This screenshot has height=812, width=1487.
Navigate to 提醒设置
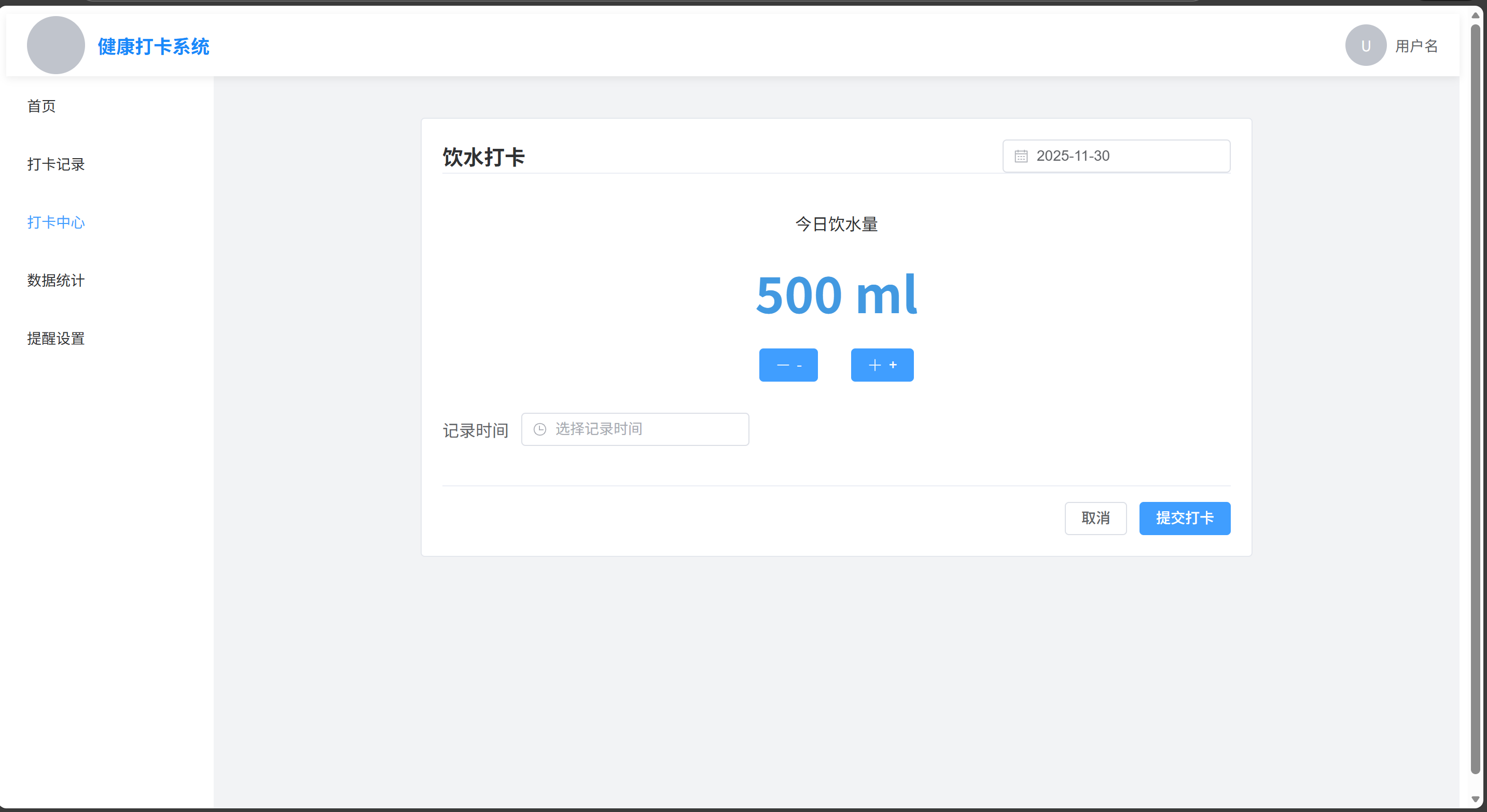[56, 339]
